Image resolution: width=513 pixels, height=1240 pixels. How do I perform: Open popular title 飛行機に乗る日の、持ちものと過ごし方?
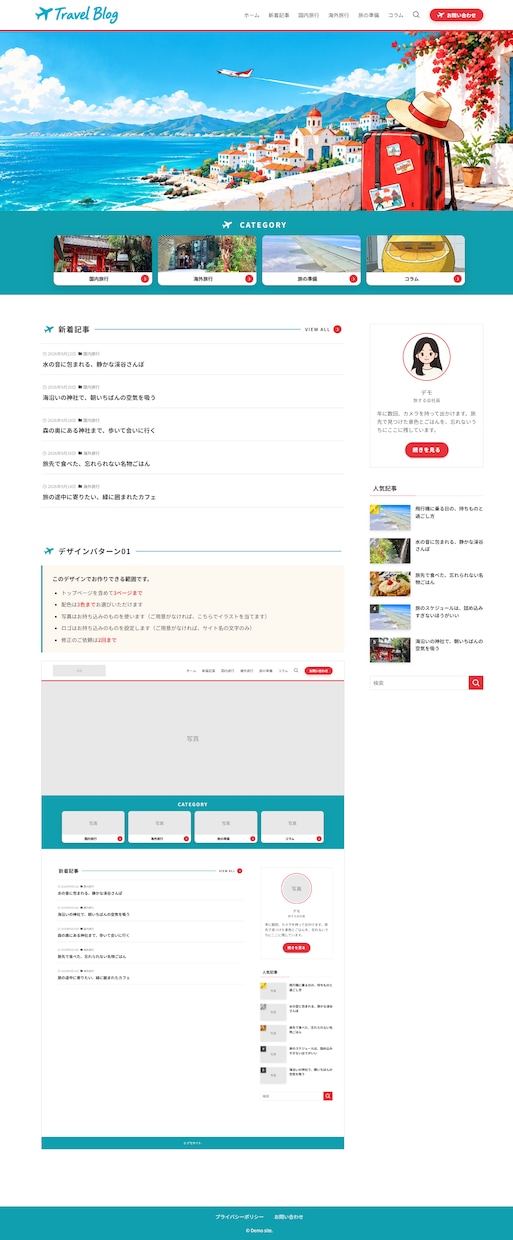click(449, 512)
